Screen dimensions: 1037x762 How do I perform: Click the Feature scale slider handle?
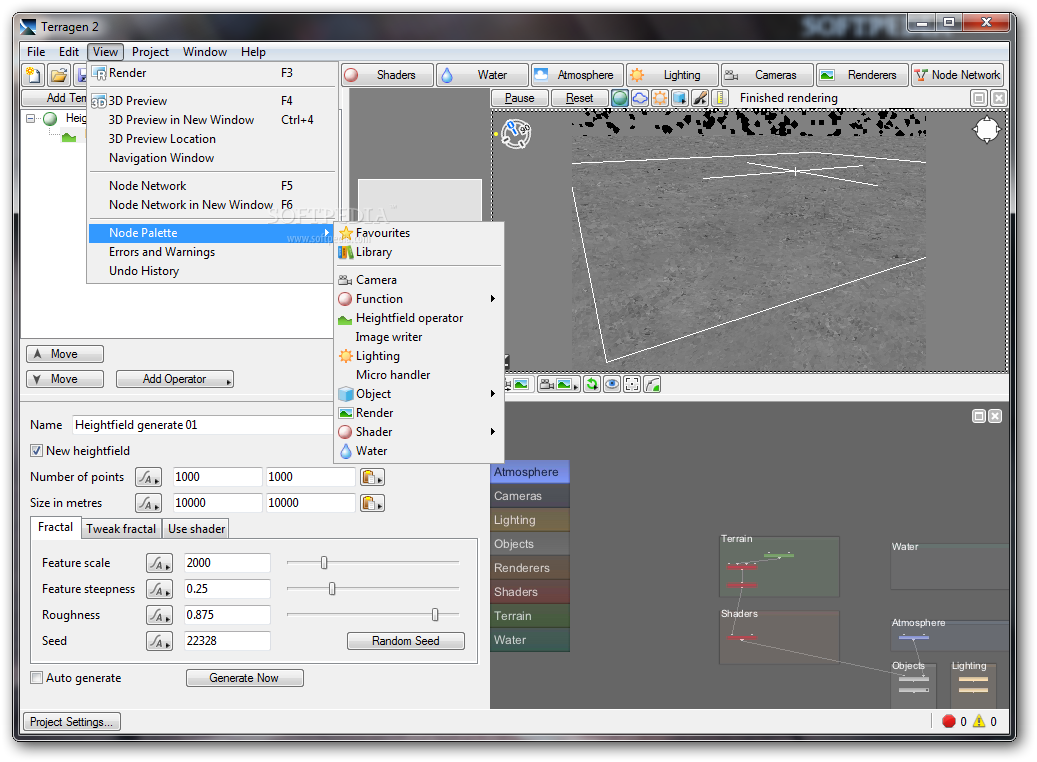click(x=324, y=563)
